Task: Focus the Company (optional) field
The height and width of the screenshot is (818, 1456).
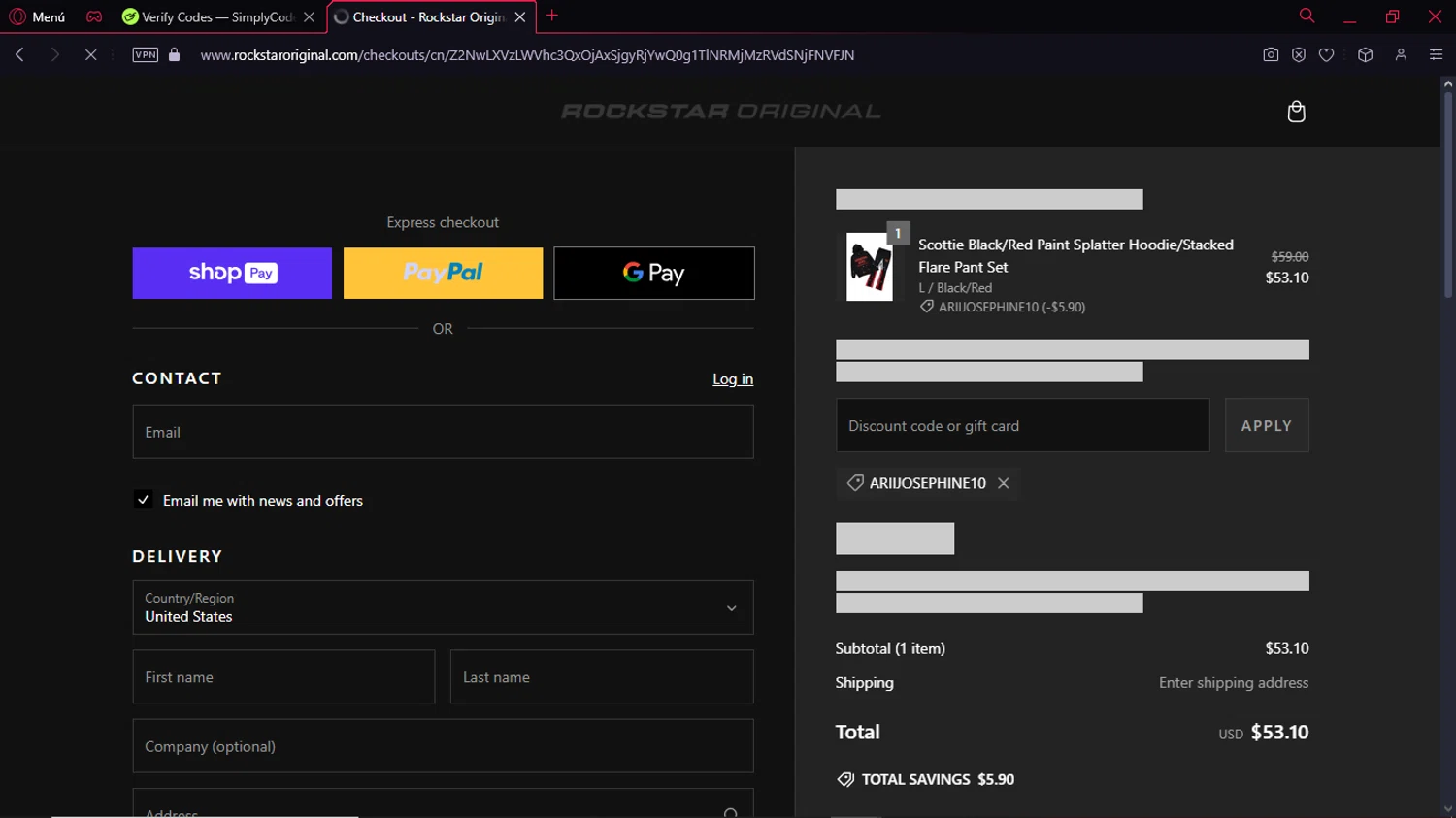Action: 443,746
